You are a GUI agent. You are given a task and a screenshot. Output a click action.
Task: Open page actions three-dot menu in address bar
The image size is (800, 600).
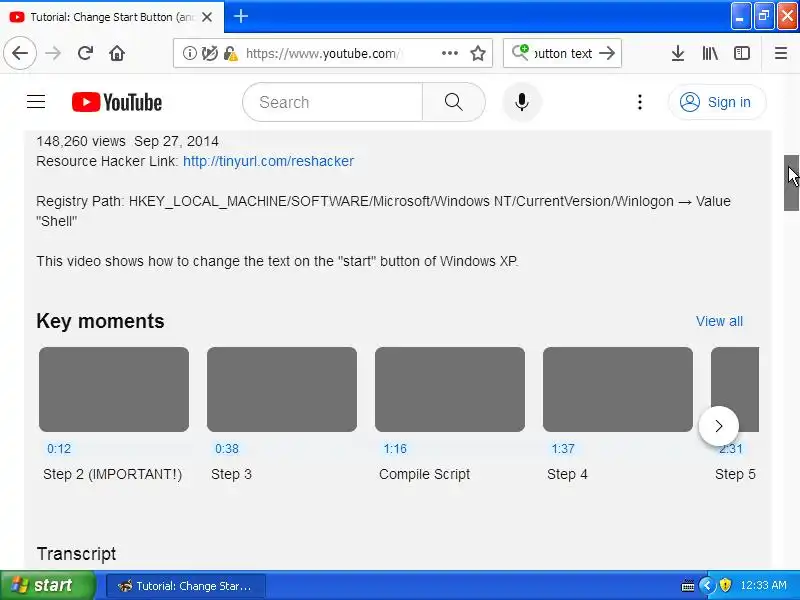449,53
